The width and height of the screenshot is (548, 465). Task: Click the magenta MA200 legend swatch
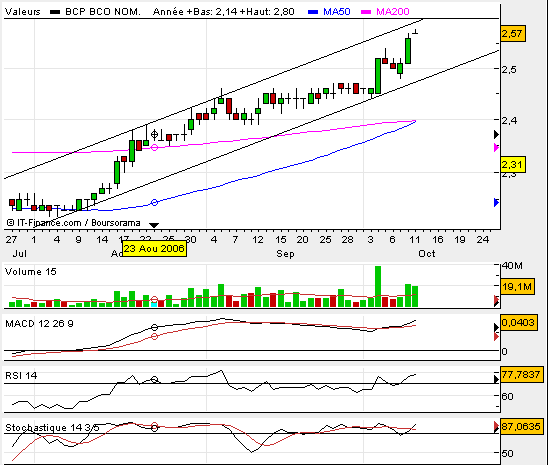[366, 12]
